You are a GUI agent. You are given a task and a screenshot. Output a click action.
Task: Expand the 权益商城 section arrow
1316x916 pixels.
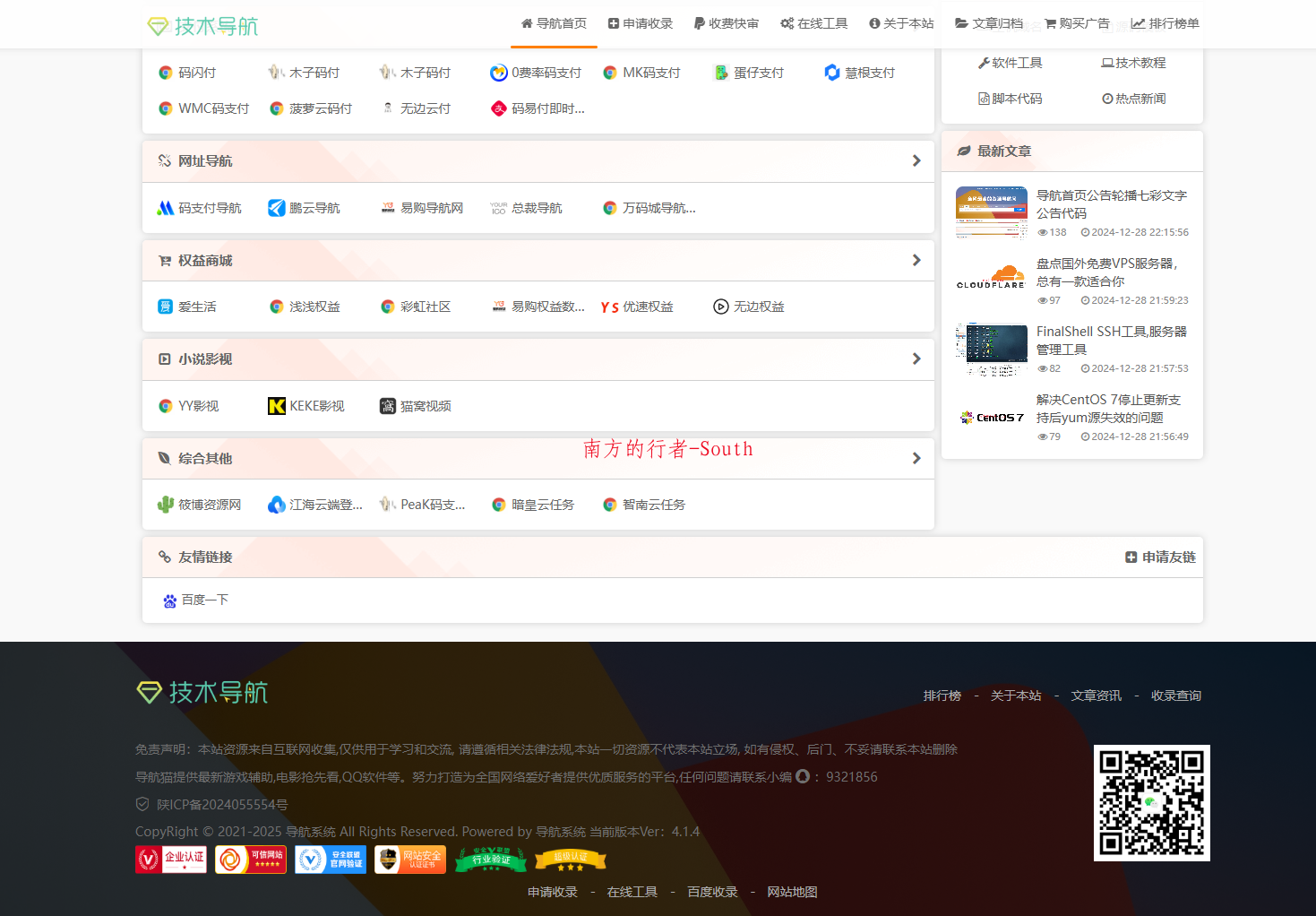(916, 260)
